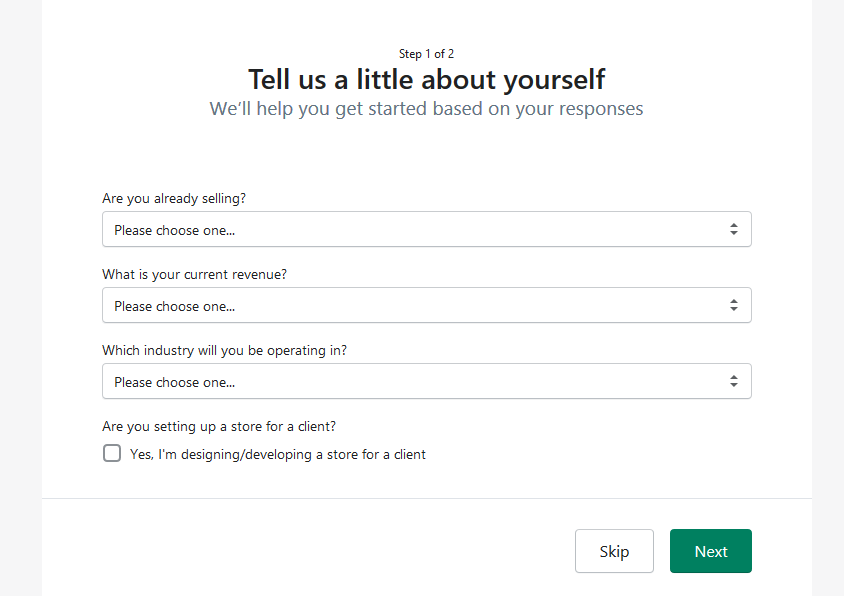Click 'Please choose one...' text in revenue field
This screenshot has height=596, width=844.
point(174,306)
